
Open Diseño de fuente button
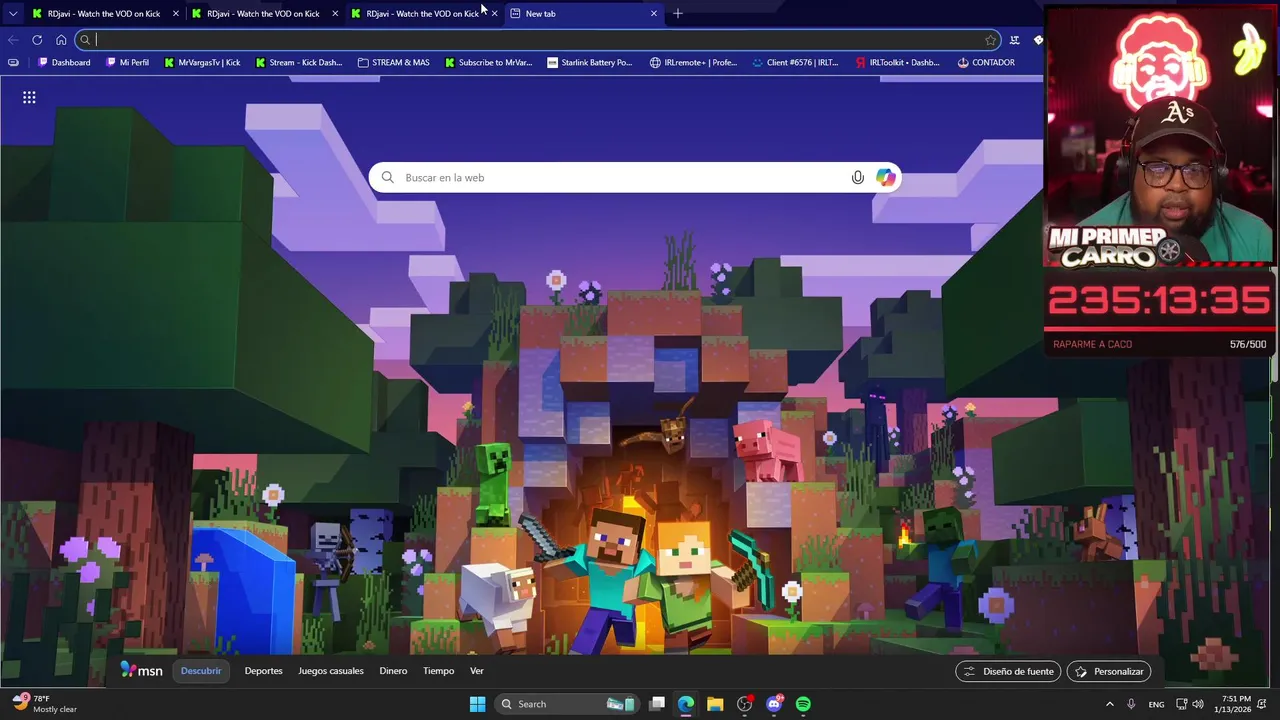coord(1008,671)
